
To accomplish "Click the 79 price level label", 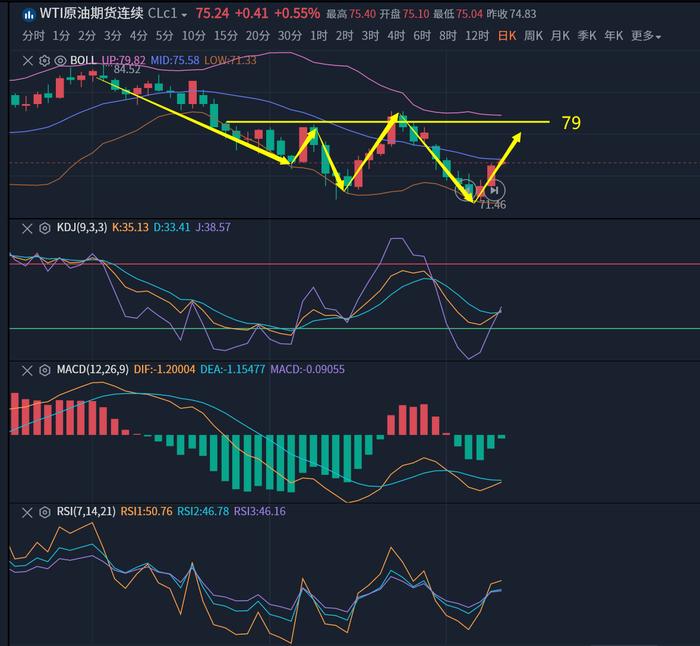I will 571,123.
